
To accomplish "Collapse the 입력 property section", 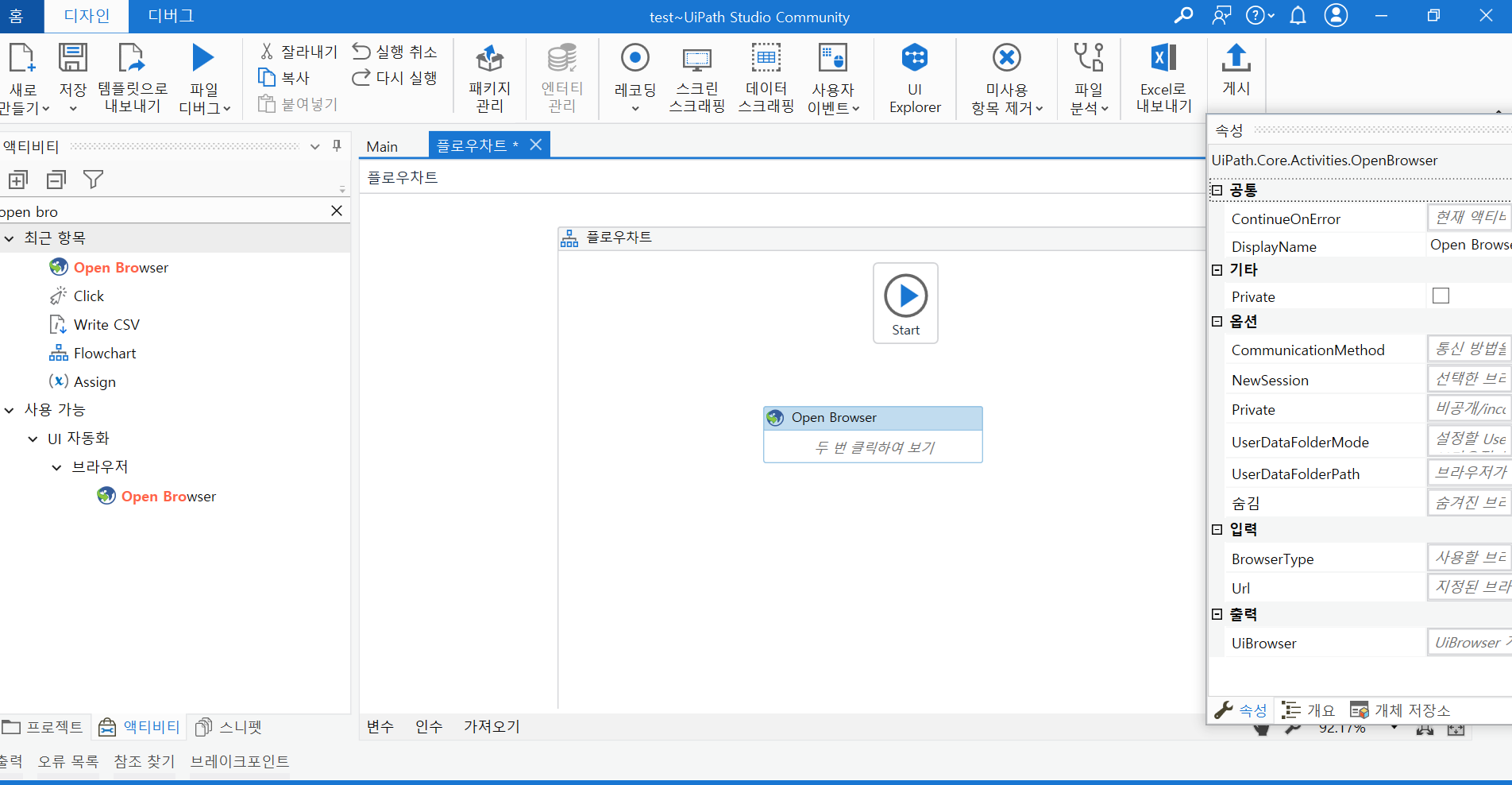I will [x=1217, y=529].
